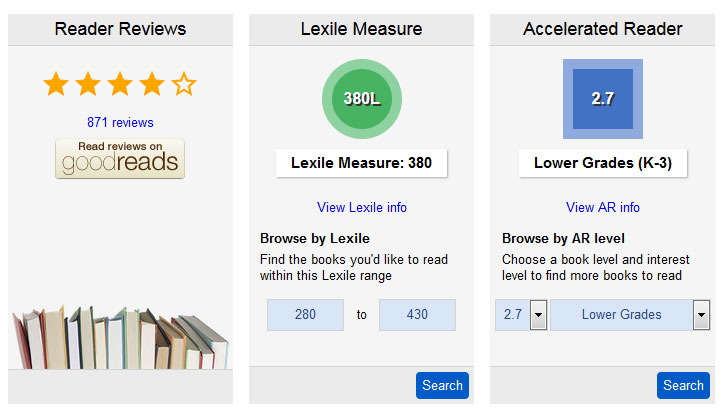Click the blue 2.7 AR level badge
The image size is (724, 415).
click(x=602, y=99)
